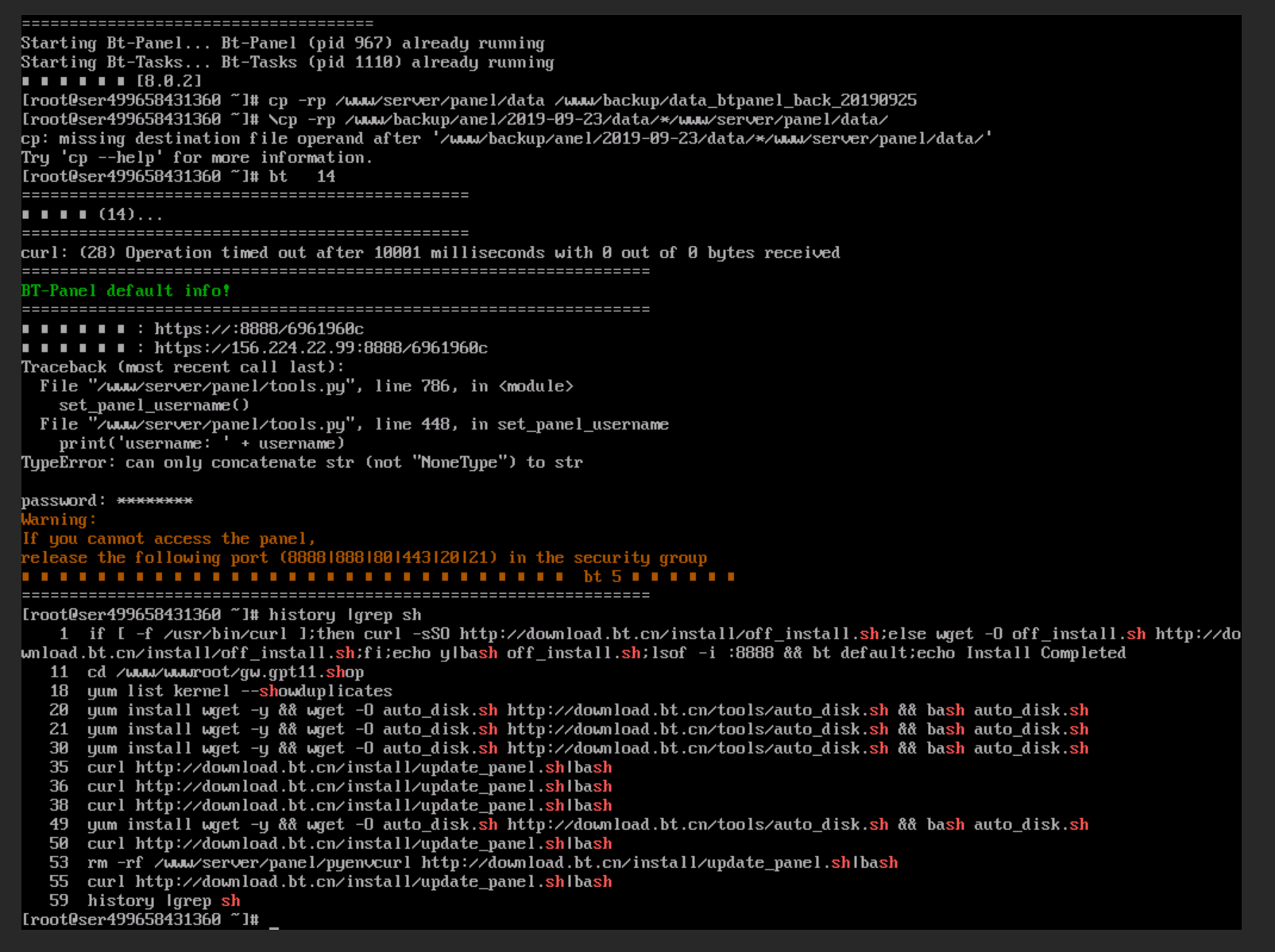Click the final empty prompt with blinking cursor
Viewport: 1275px width, 952px height.
coord(149,919)
